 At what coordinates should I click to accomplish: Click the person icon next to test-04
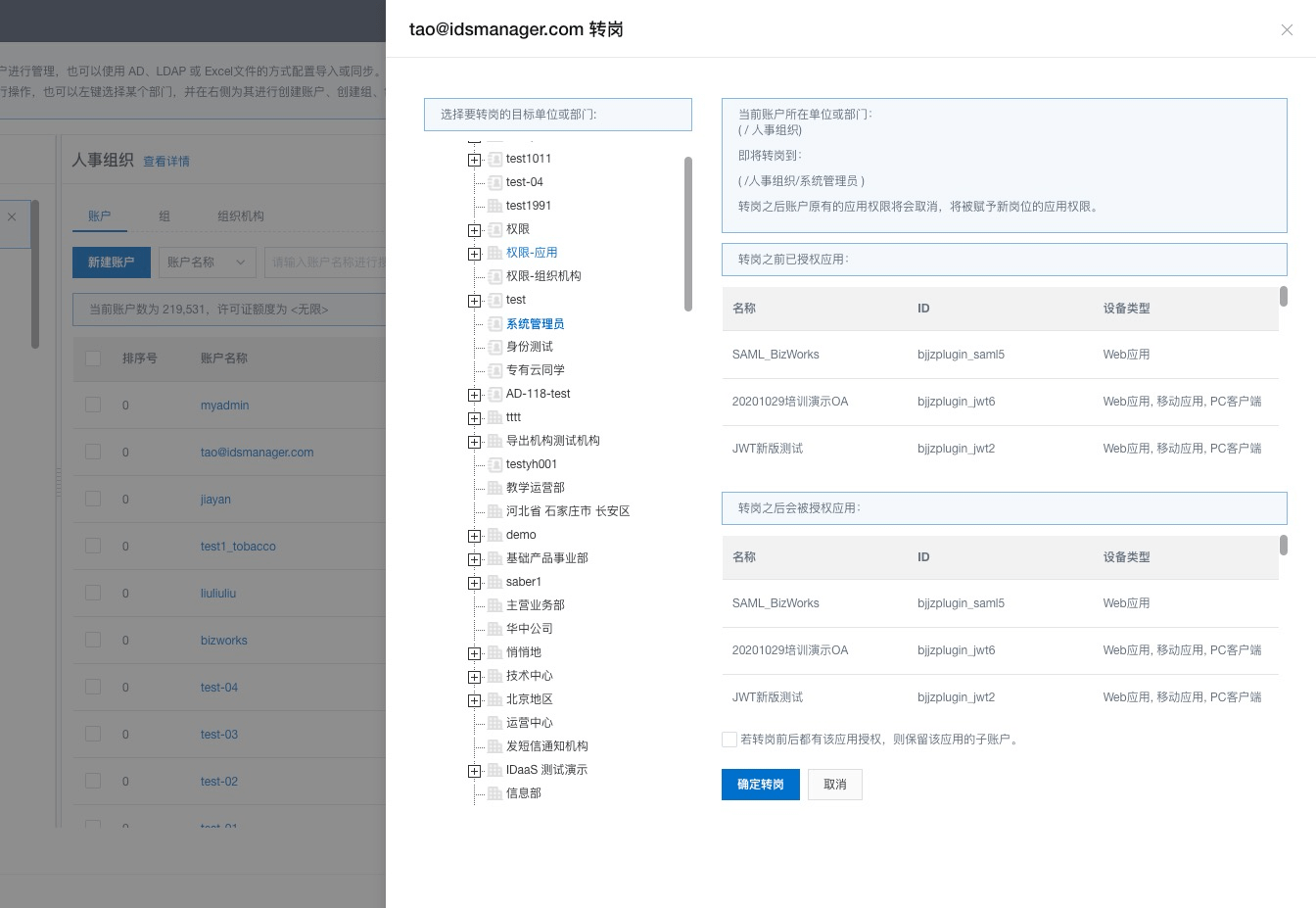coord(495,182)
